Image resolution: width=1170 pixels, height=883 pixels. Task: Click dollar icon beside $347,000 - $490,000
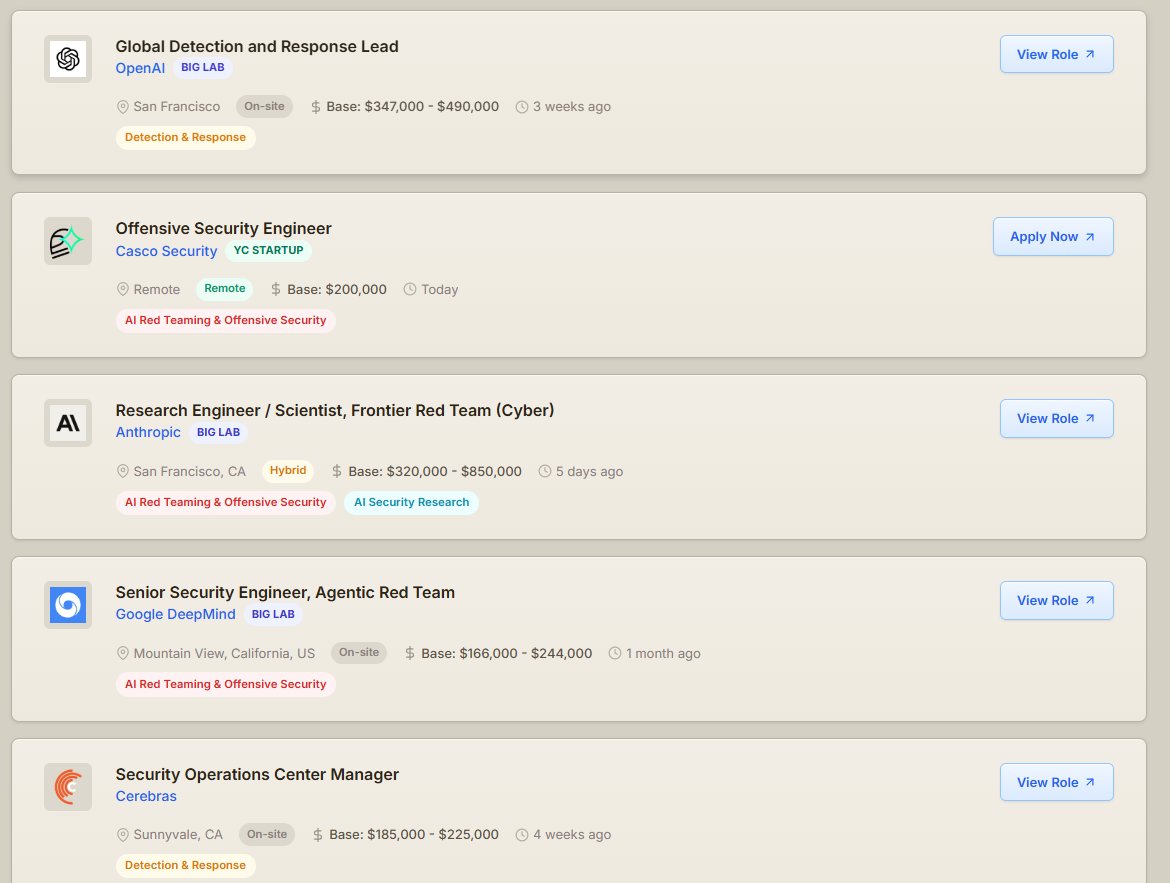316,107
